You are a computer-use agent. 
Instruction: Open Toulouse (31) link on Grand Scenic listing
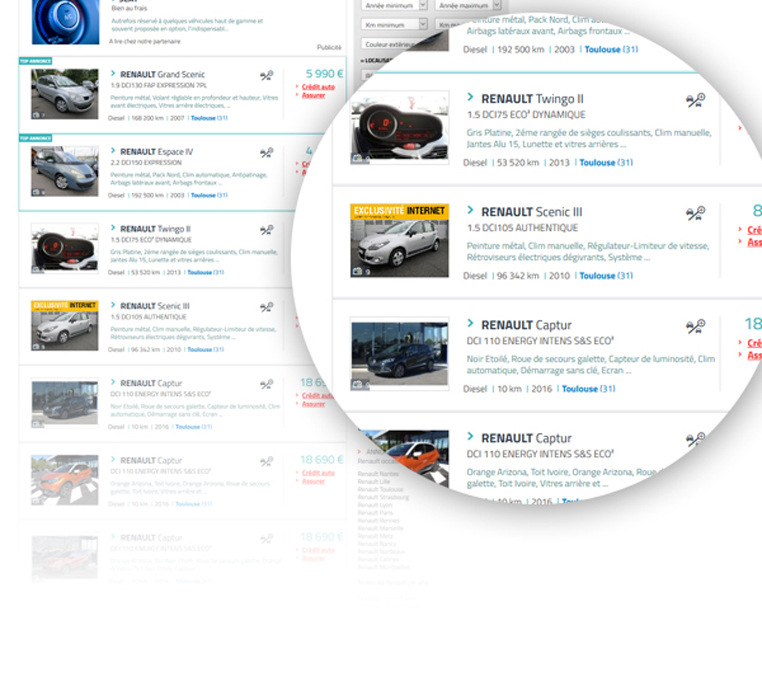208,118
